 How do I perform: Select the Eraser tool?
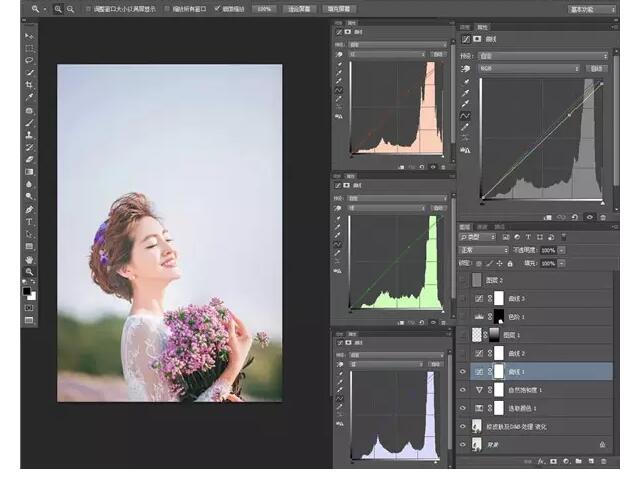[29, 159]
